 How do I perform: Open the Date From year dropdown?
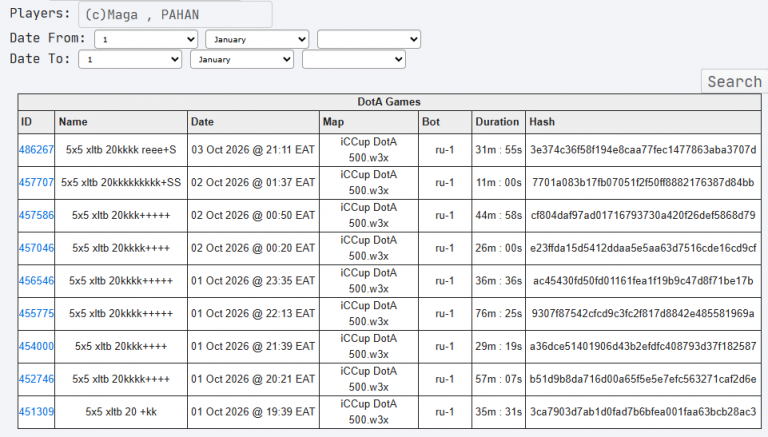click(369, 39)
